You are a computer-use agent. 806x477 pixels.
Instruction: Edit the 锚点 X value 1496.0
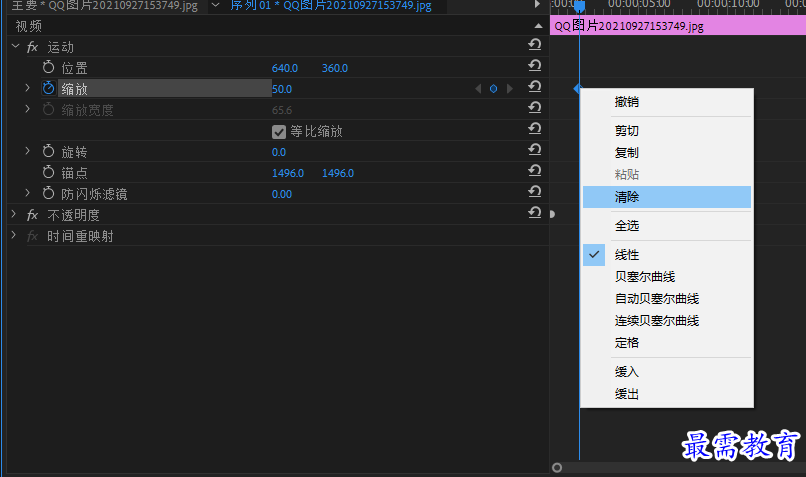(x=288, y=173)
